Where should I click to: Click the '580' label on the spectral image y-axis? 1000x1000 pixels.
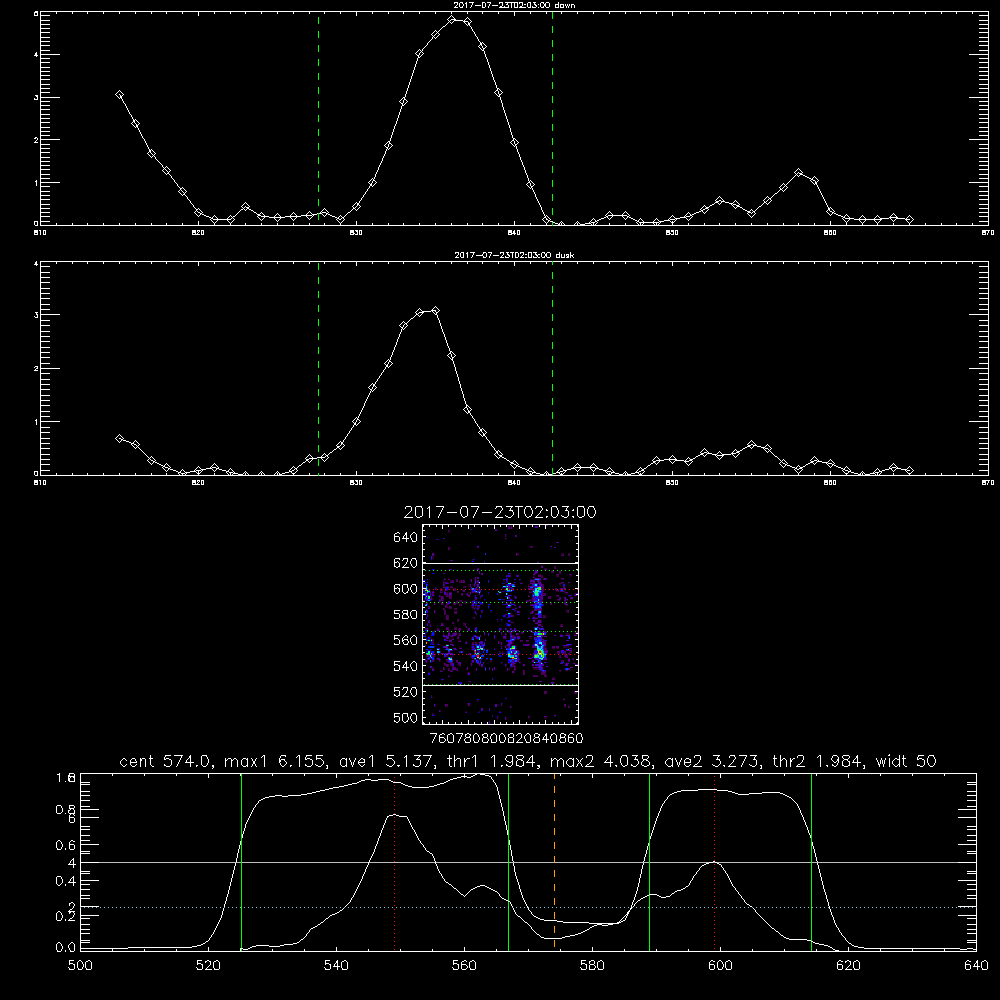405,615
